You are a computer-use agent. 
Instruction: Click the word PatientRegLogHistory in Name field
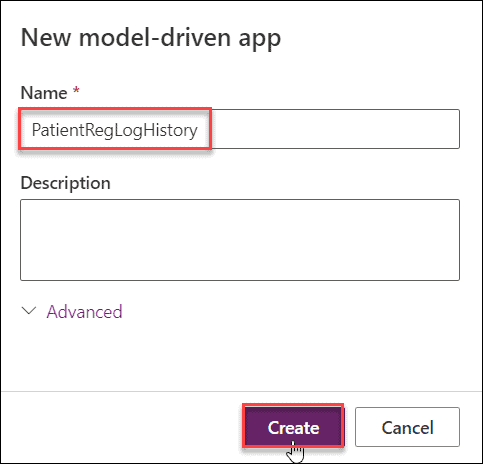pos(115,130)
